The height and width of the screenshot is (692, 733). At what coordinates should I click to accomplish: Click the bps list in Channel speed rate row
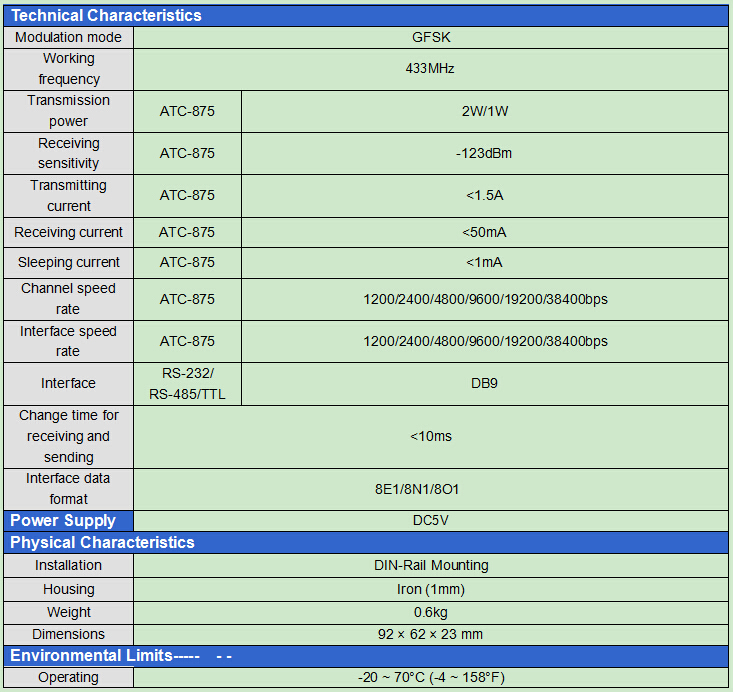486,299
